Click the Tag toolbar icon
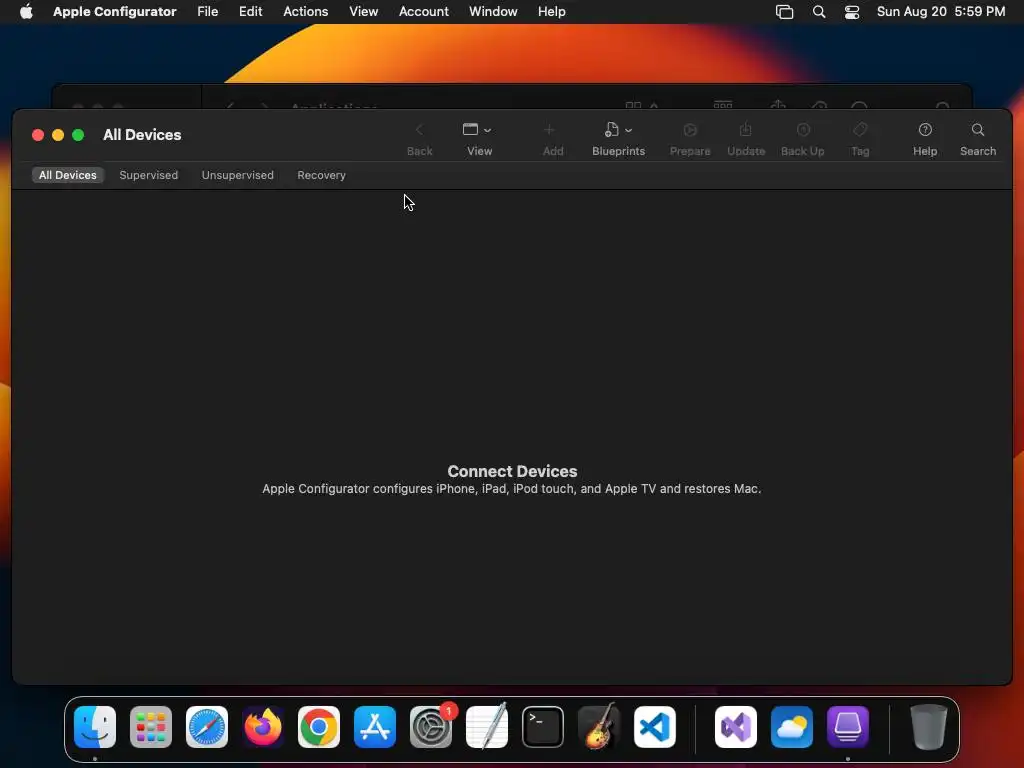 (x=860, y=130)
